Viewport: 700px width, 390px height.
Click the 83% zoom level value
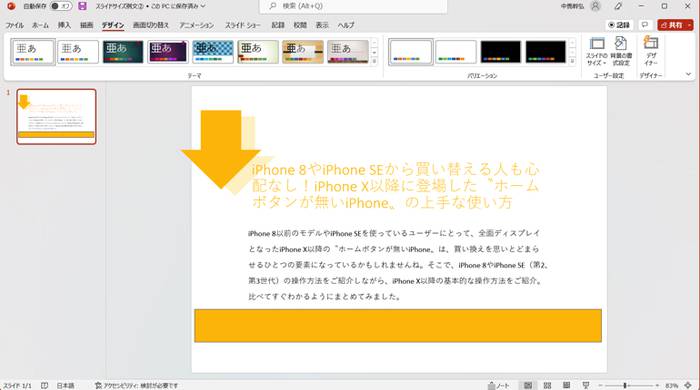click(671, 386)
